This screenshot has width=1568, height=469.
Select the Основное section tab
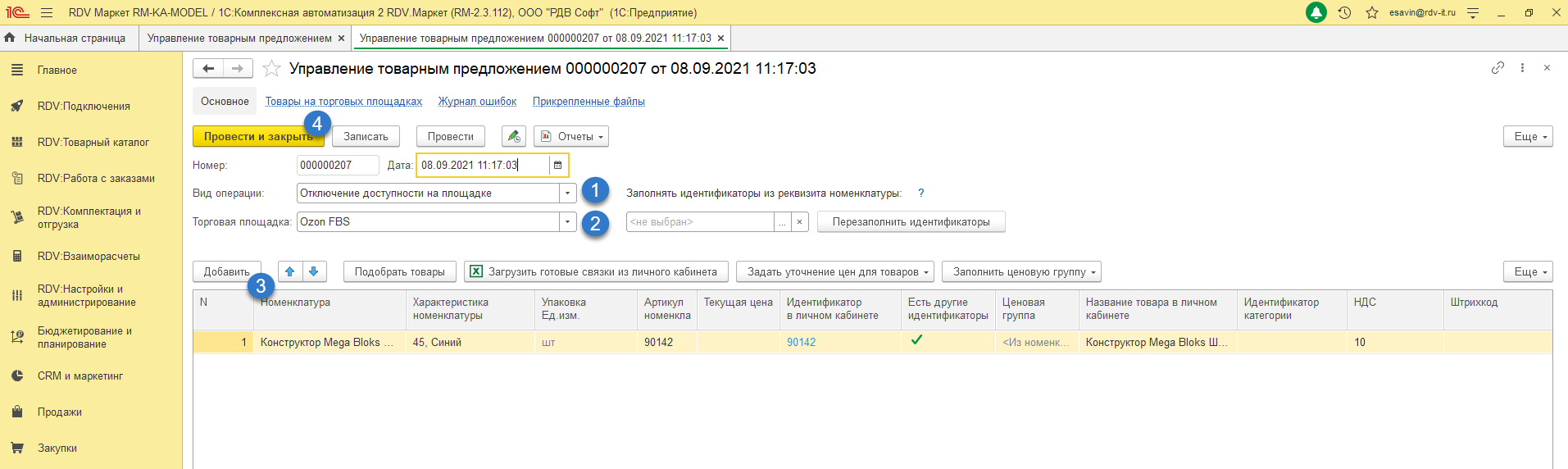pos(225,102)
